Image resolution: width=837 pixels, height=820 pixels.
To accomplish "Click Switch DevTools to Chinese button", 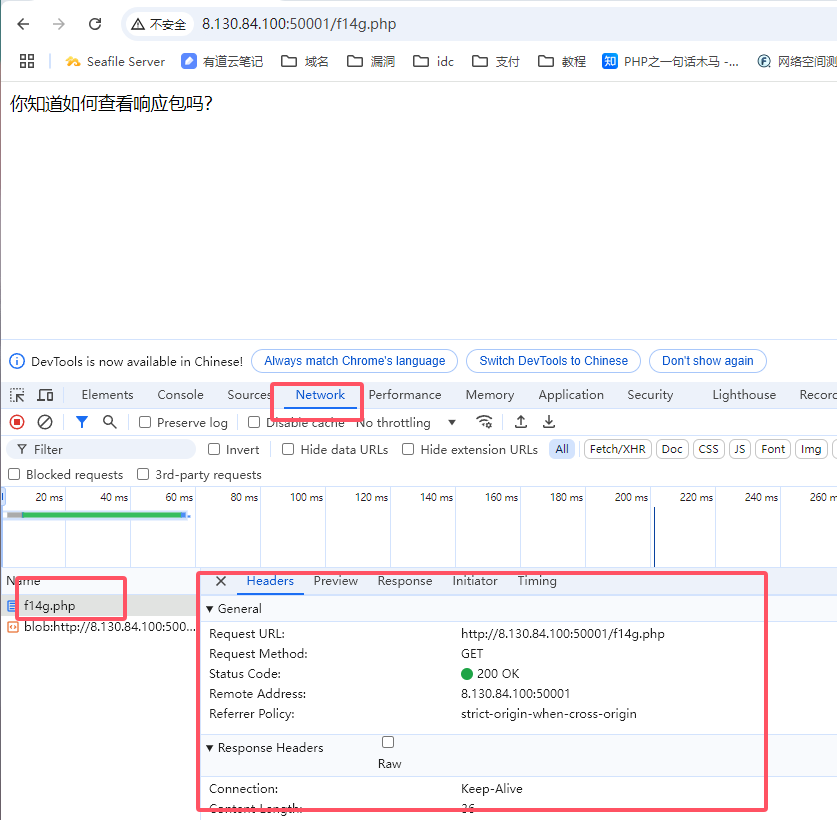I will pyautogui.click(x=553, y=361).
